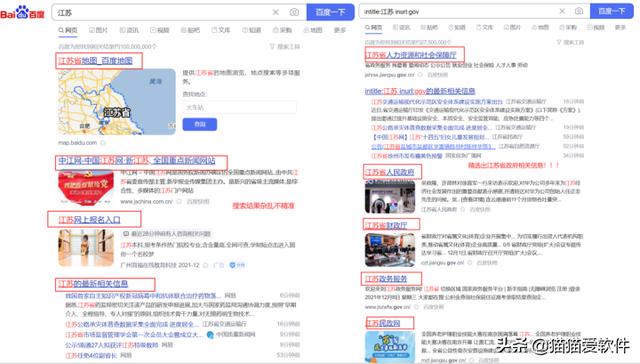The width and height of the screenshot is (640, 364).
Task: Select 网页 tab on the left page
Action: pyautogui.click(x=68, y=30)
